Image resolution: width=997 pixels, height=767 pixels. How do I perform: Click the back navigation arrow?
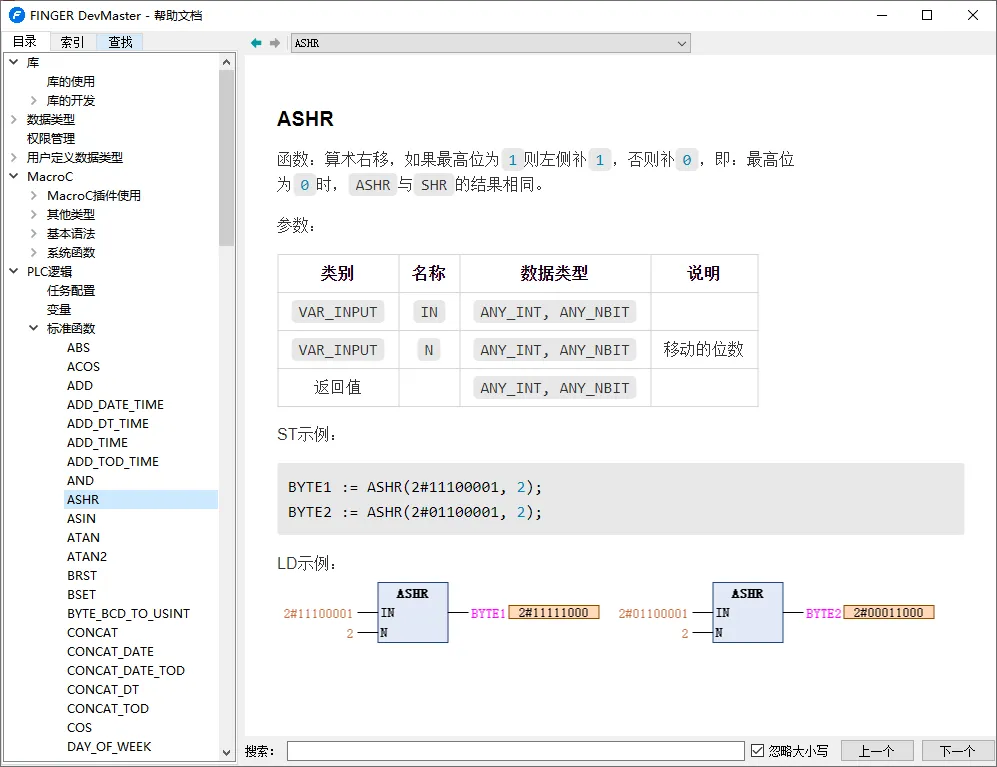(x=256, y=43)
